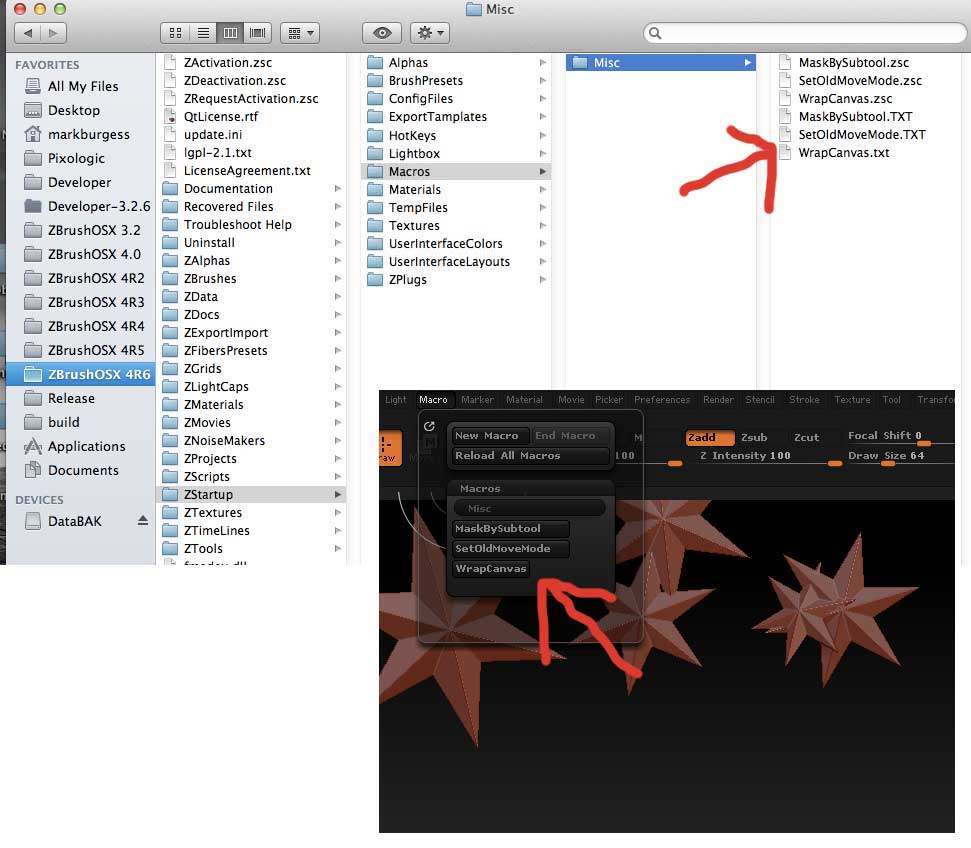The image size is (971, 848).
Task: Open the ZBrush Macro menu
Action: pyautogui.click(x=433, y=400)
